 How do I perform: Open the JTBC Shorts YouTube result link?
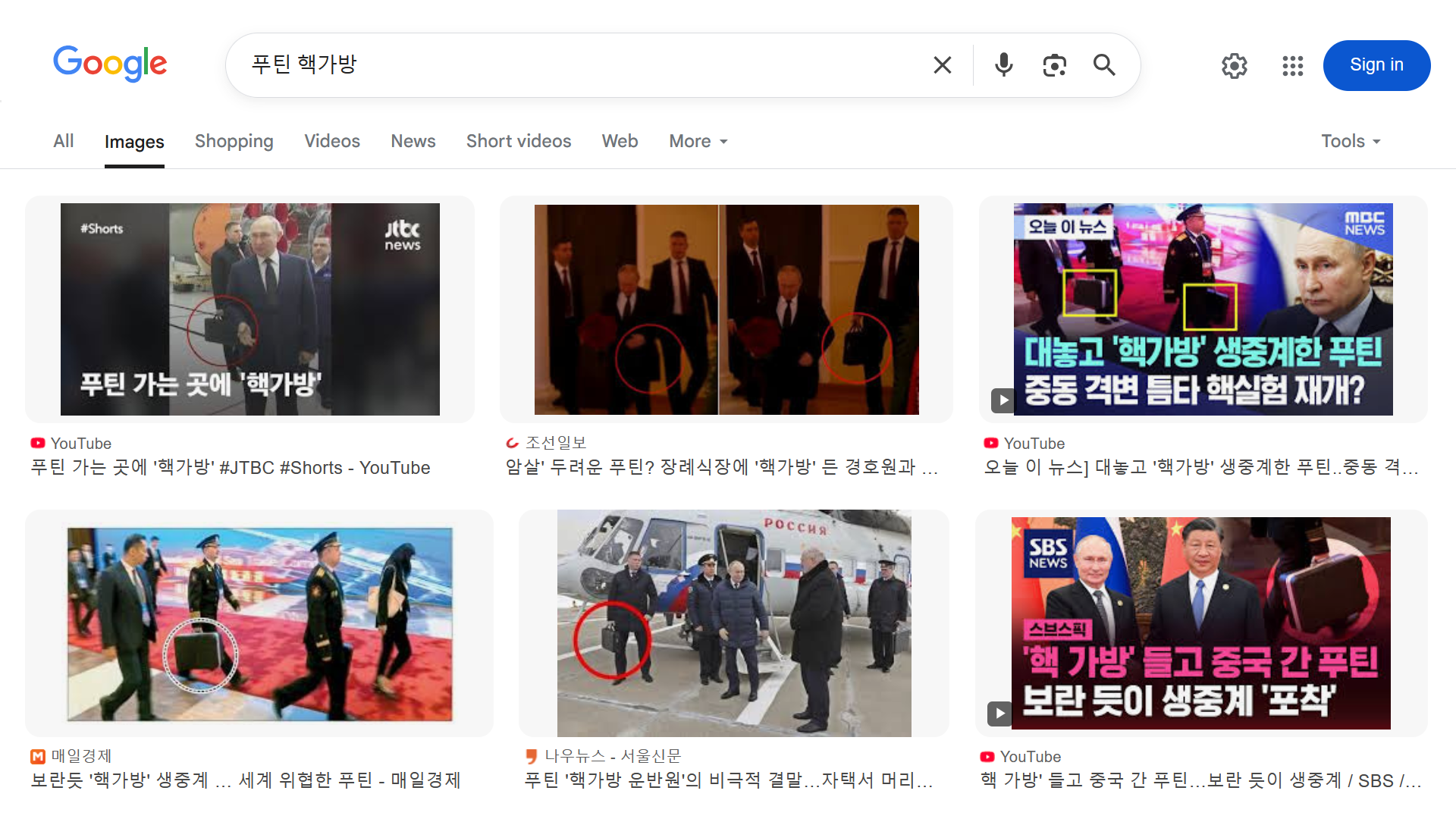[x=231, y=468]
